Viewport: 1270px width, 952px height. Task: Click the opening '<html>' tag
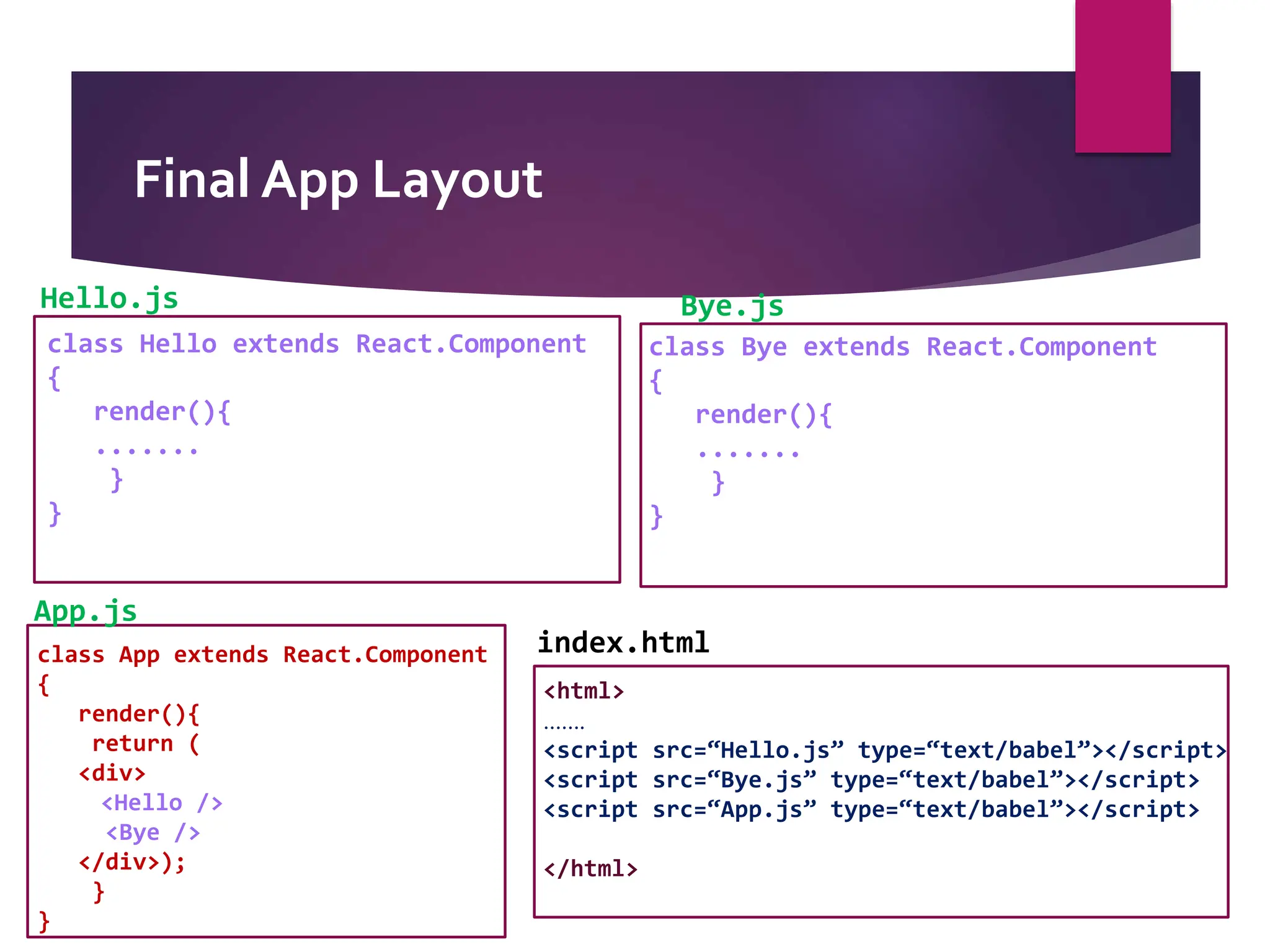[584, 690]
